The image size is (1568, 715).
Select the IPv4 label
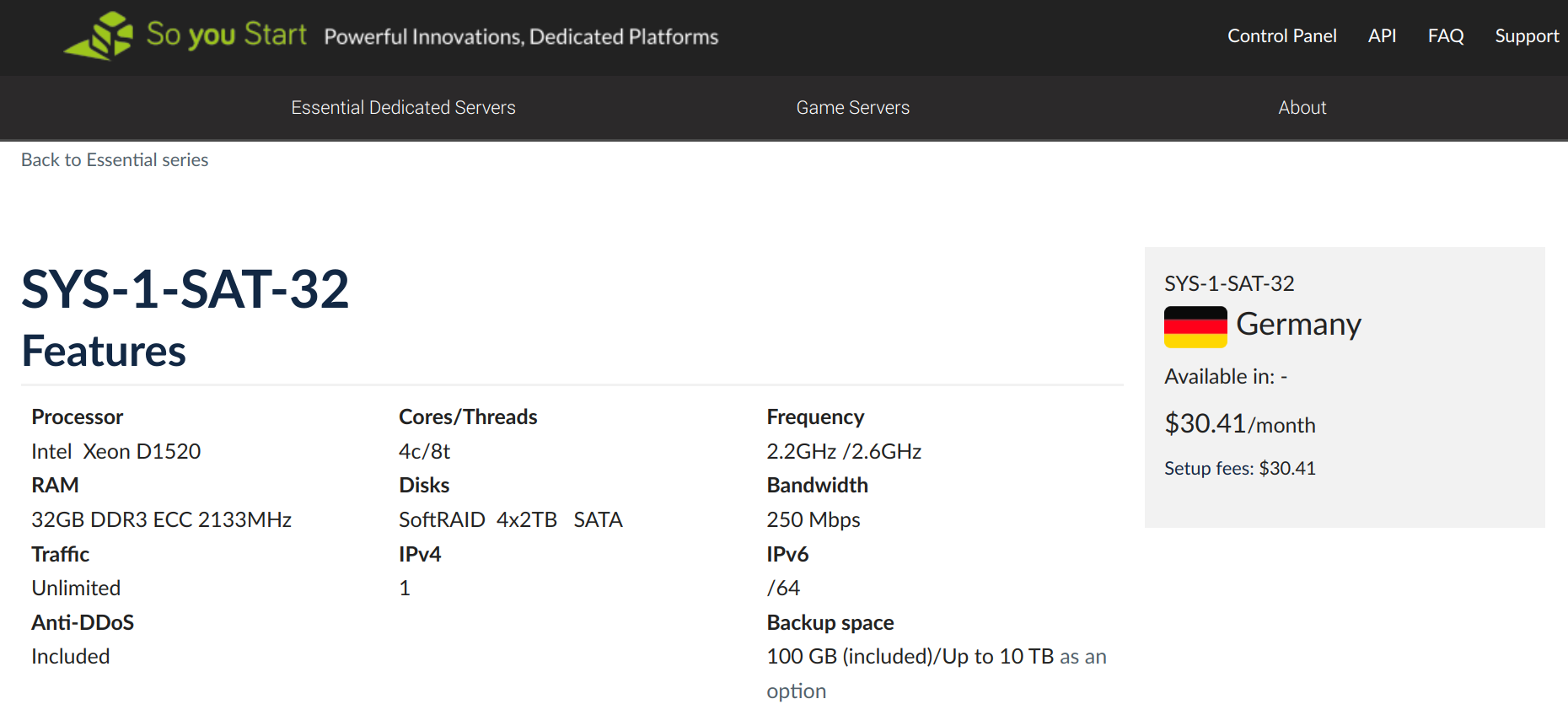pyautogui.click(x=420, y=554)
